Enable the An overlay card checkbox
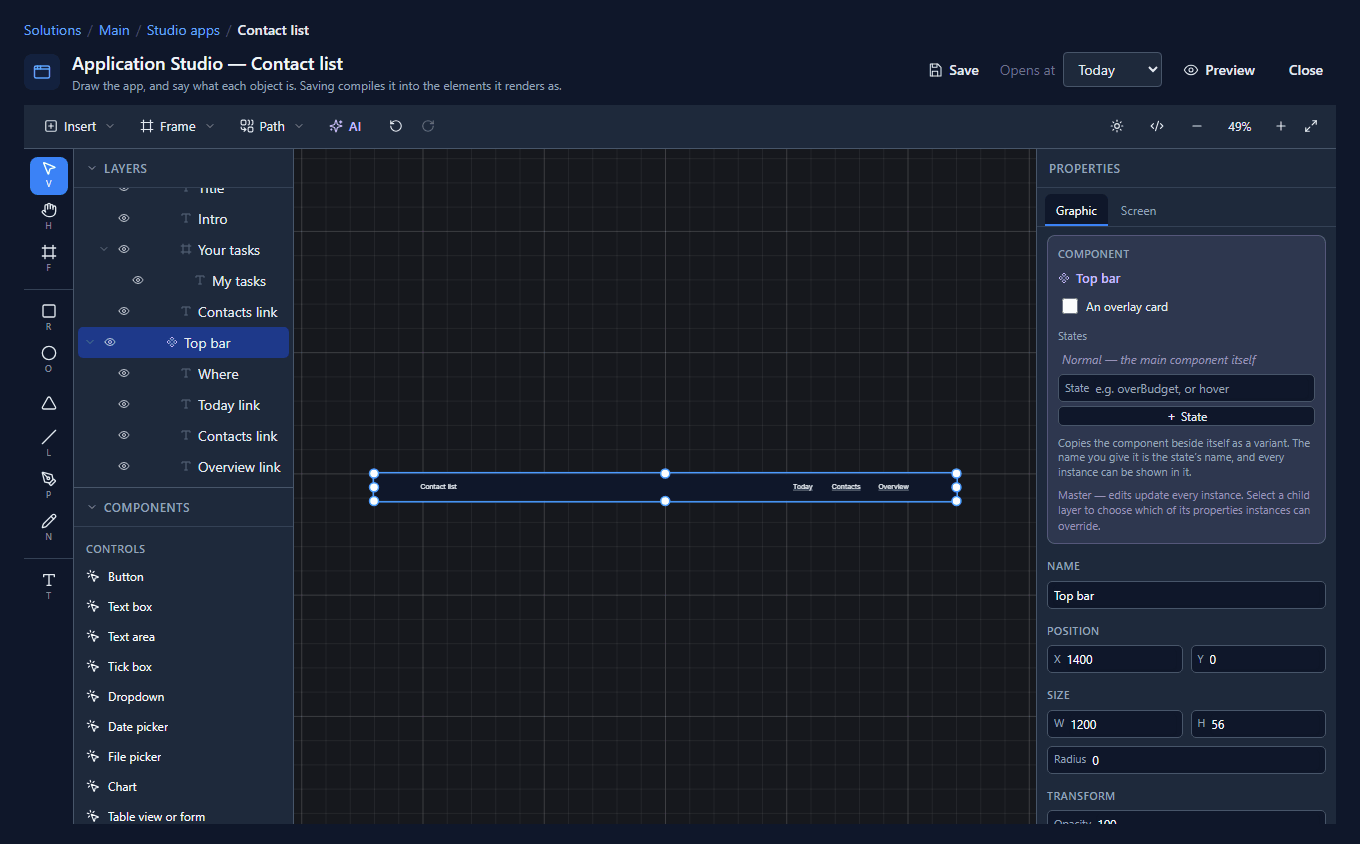This screenshot has height=844, width=1360. [x=1070, y=307]
